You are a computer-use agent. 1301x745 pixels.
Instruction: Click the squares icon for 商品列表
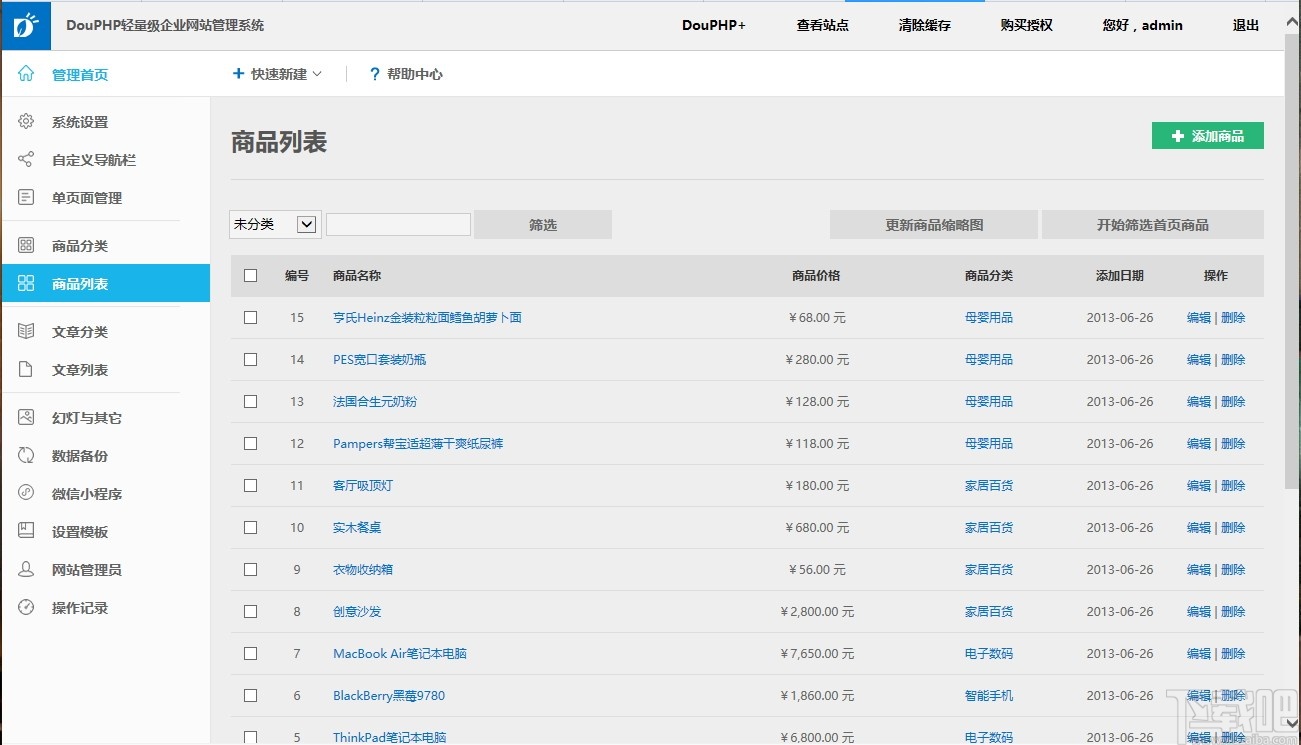[26, 284]
